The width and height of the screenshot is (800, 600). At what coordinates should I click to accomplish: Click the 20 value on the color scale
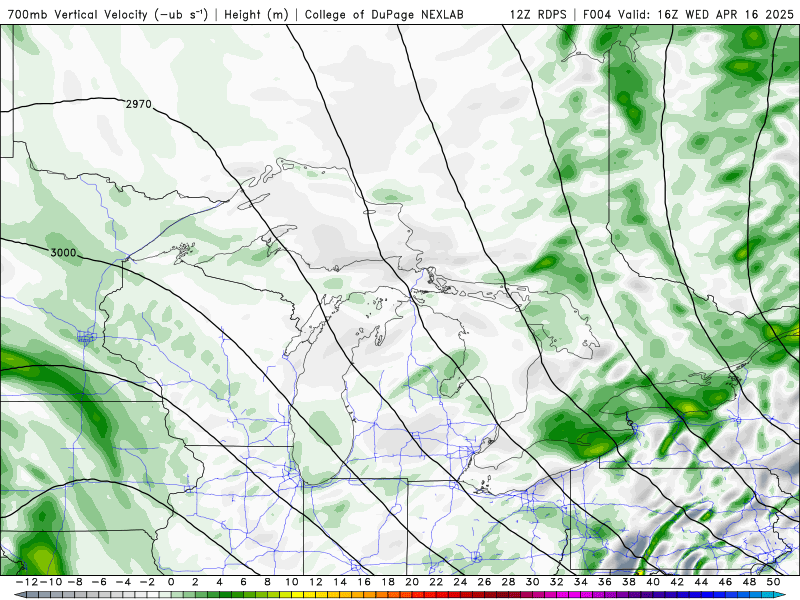[x=412, y=582]
